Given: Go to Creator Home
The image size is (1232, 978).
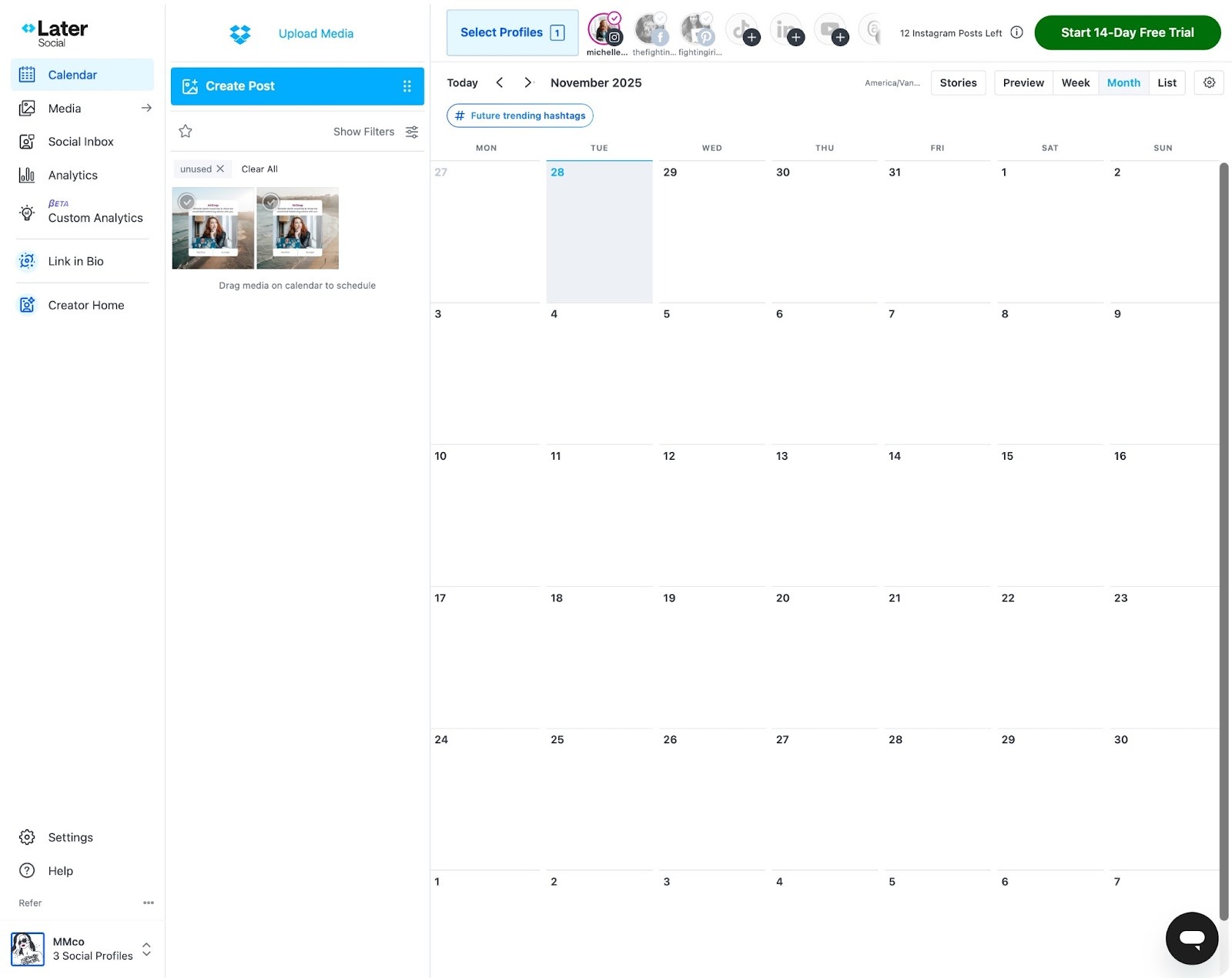Looking at the screenshot, I should 85,304.
